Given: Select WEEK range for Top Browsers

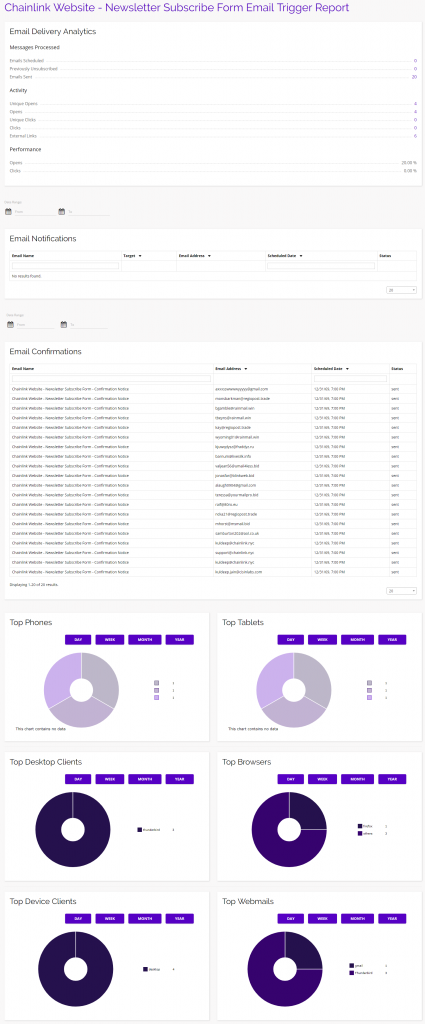Looking at the screenshot, I should tap(323, 779).
